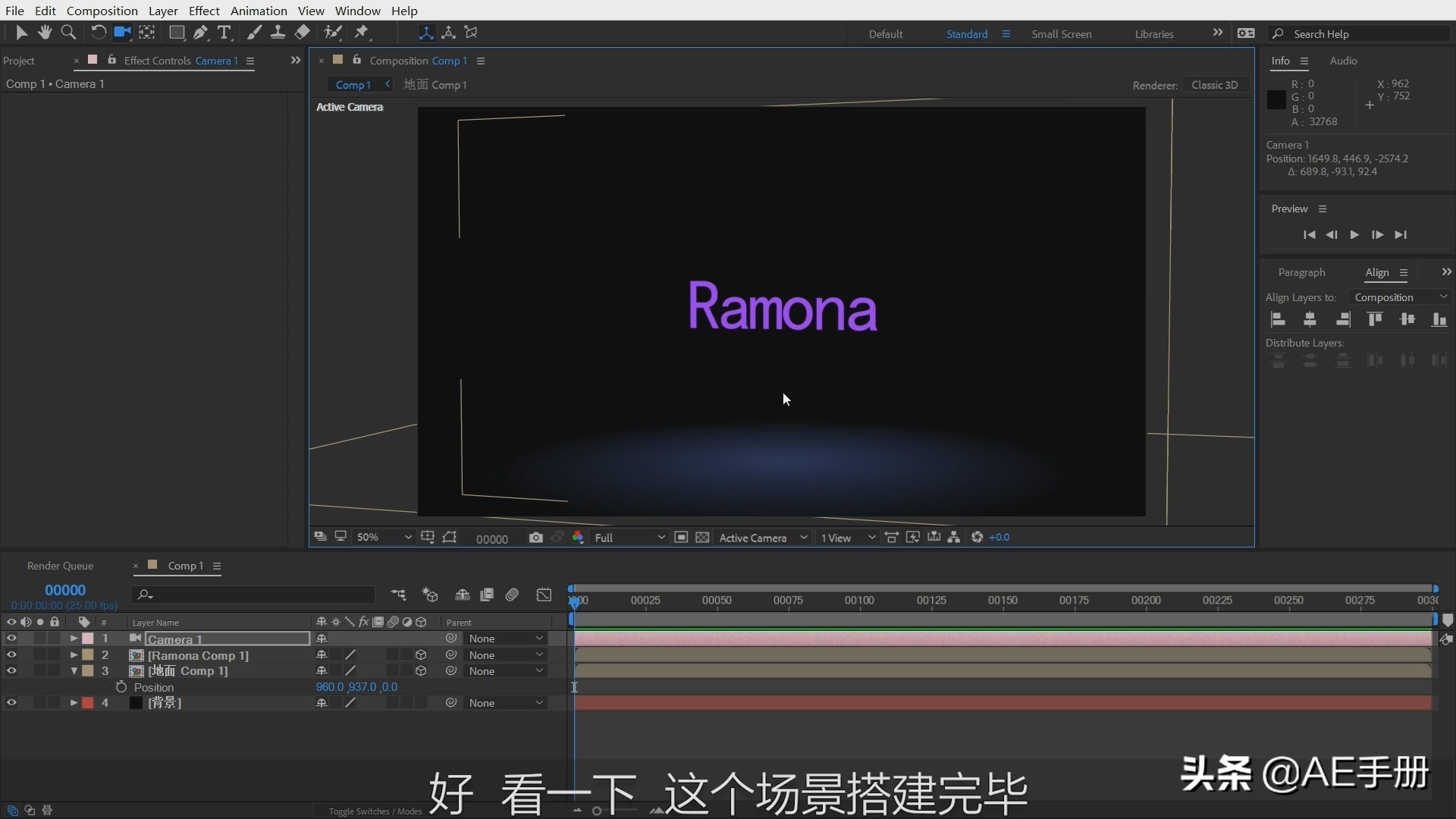This screenshot has width=1456, height=819.
Task: Expand the Ramona Comp 1 layer properties
Action: [74, 655]
